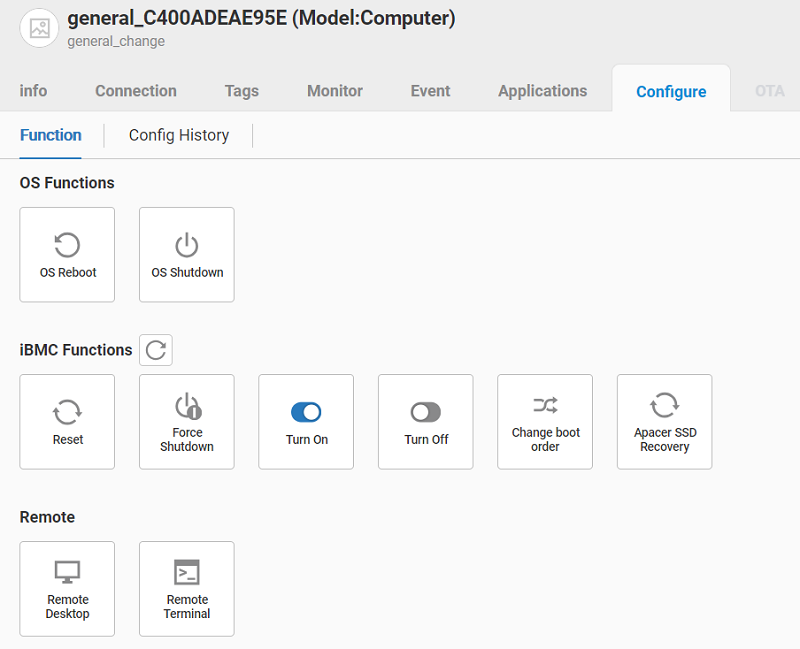800x649 pixels.
Task: Refresh iBMC Functions status
Action: coord(156,349)
